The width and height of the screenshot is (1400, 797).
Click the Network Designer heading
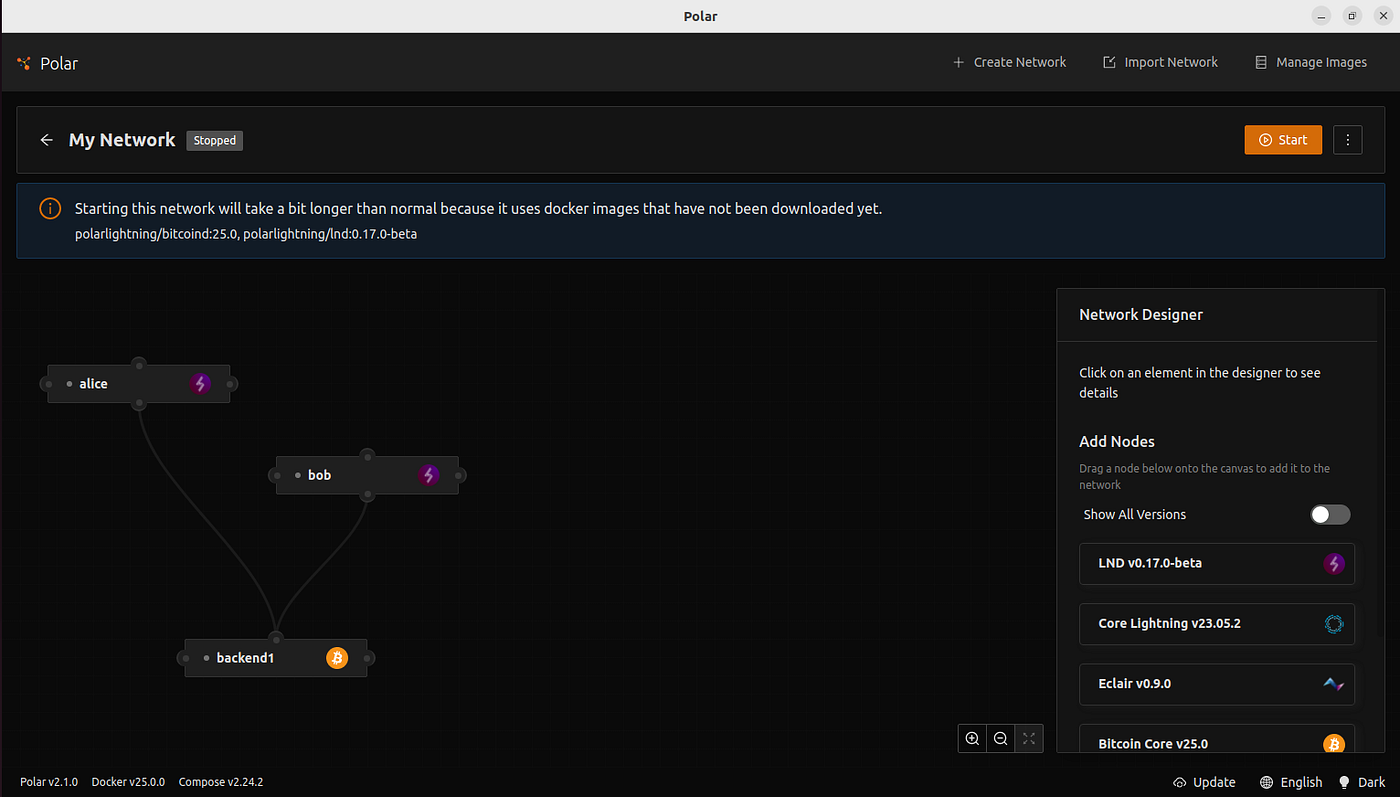coord(1141,314)
